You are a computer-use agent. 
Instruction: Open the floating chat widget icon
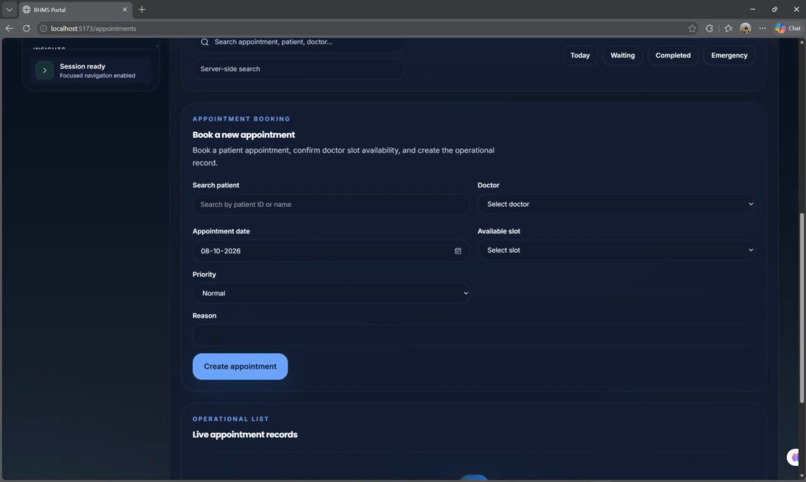(x=794, y=457)
